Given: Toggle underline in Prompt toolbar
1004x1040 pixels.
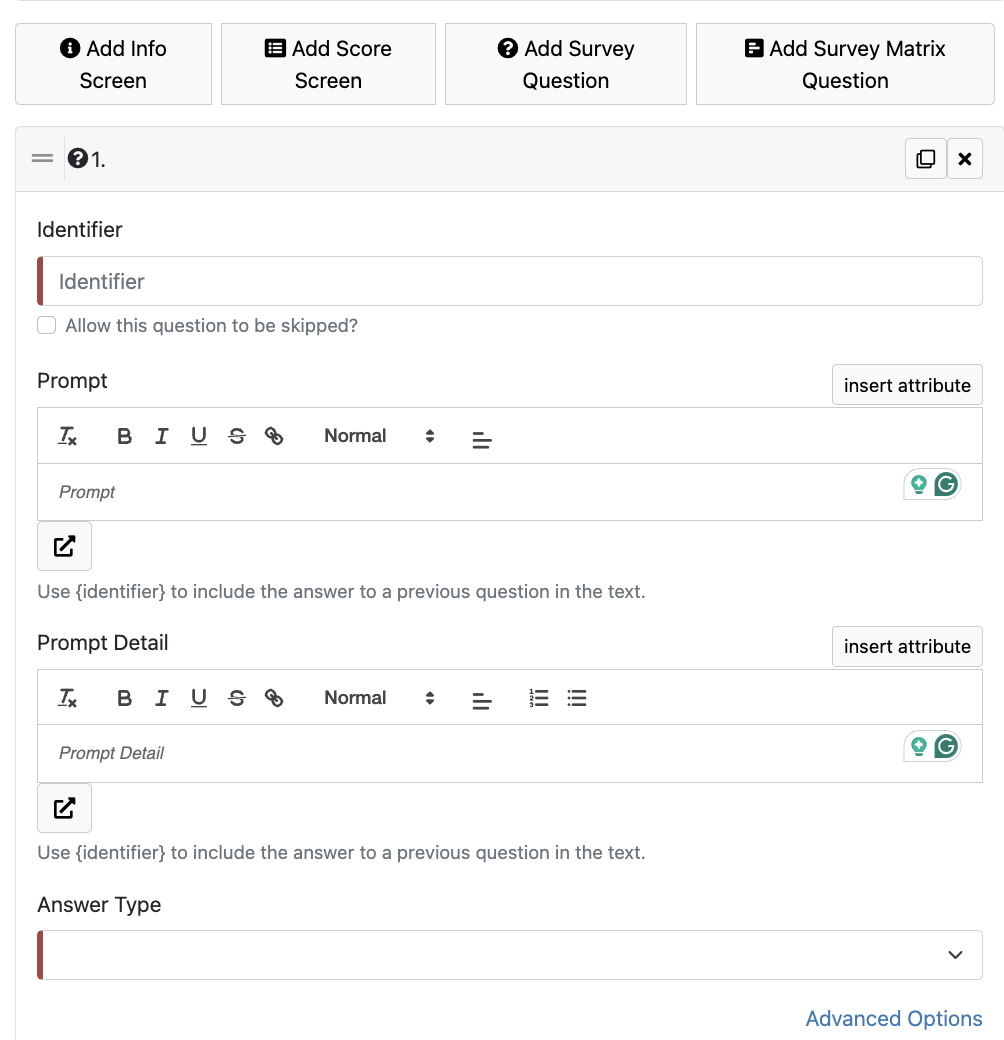Looking at the screenshot, I should pyautogui.click(x=199, y=436).
